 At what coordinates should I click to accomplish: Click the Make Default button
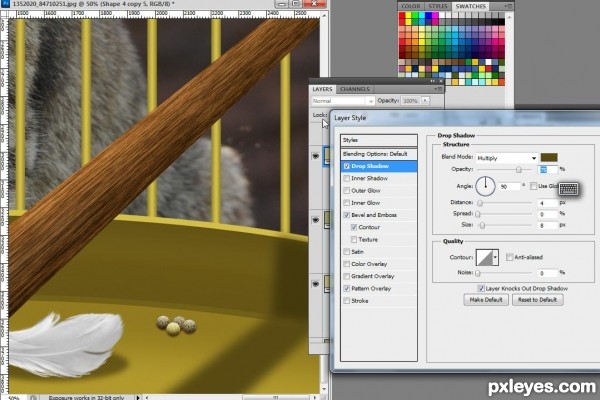[x=486, y=300]
